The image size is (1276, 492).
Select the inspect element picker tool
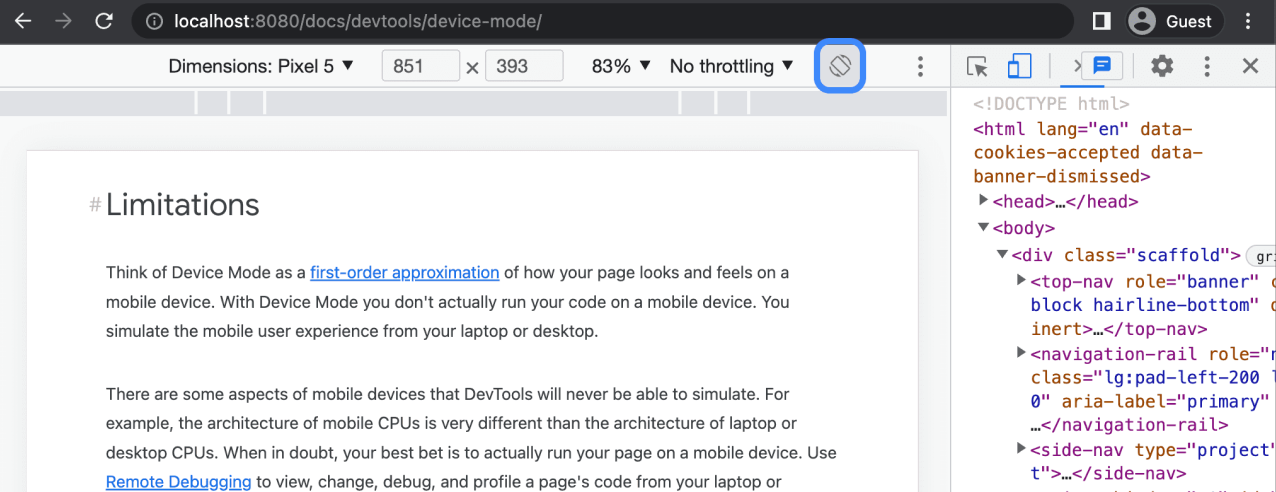point(977,67)
